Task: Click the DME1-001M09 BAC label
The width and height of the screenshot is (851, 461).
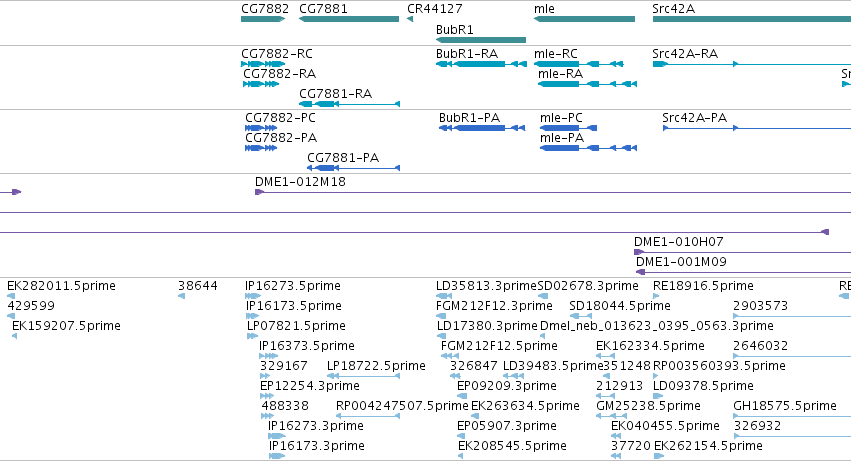Action: click(x=681, y=262)
